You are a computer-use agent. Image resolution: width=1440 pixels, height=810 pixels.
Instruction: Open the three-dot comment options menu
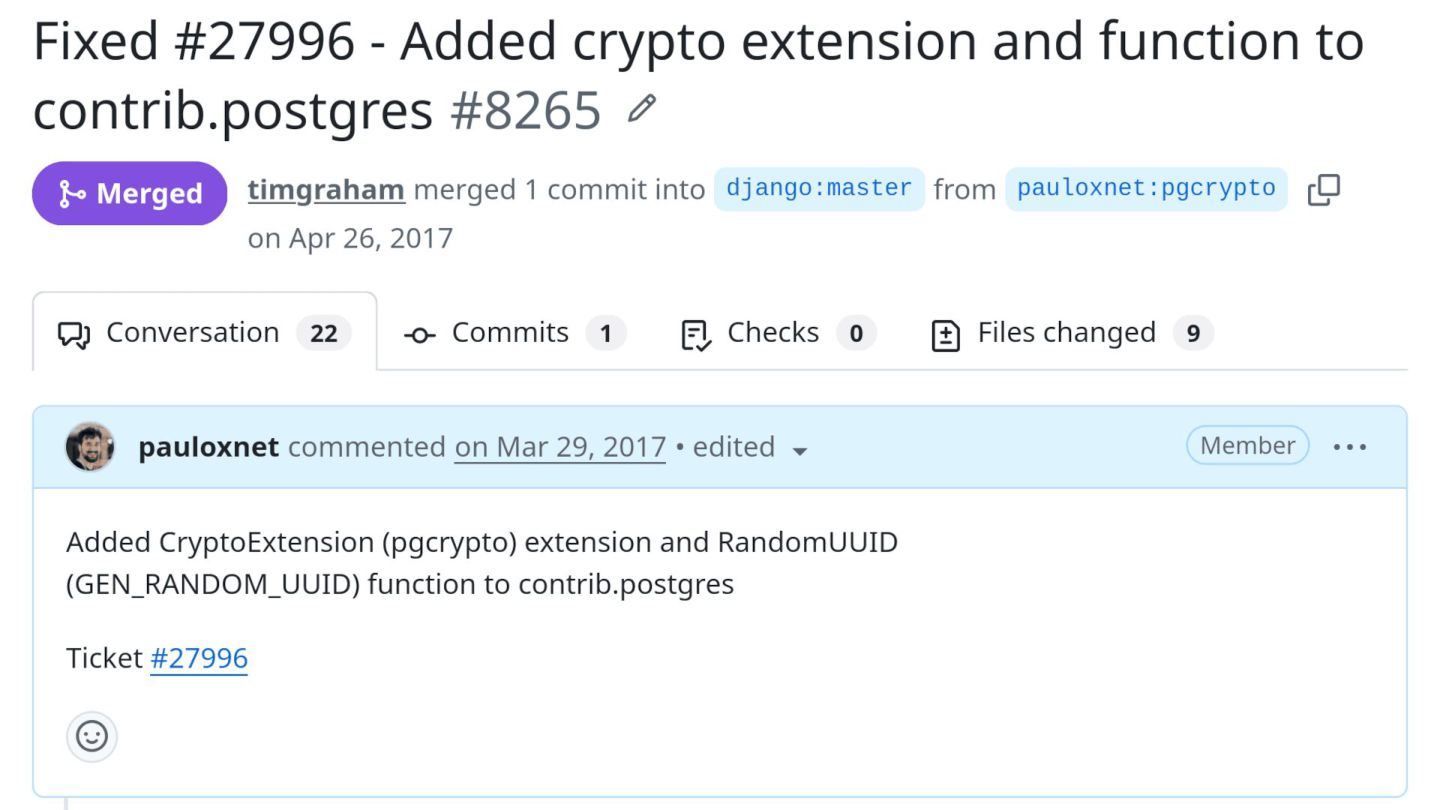1350,447
